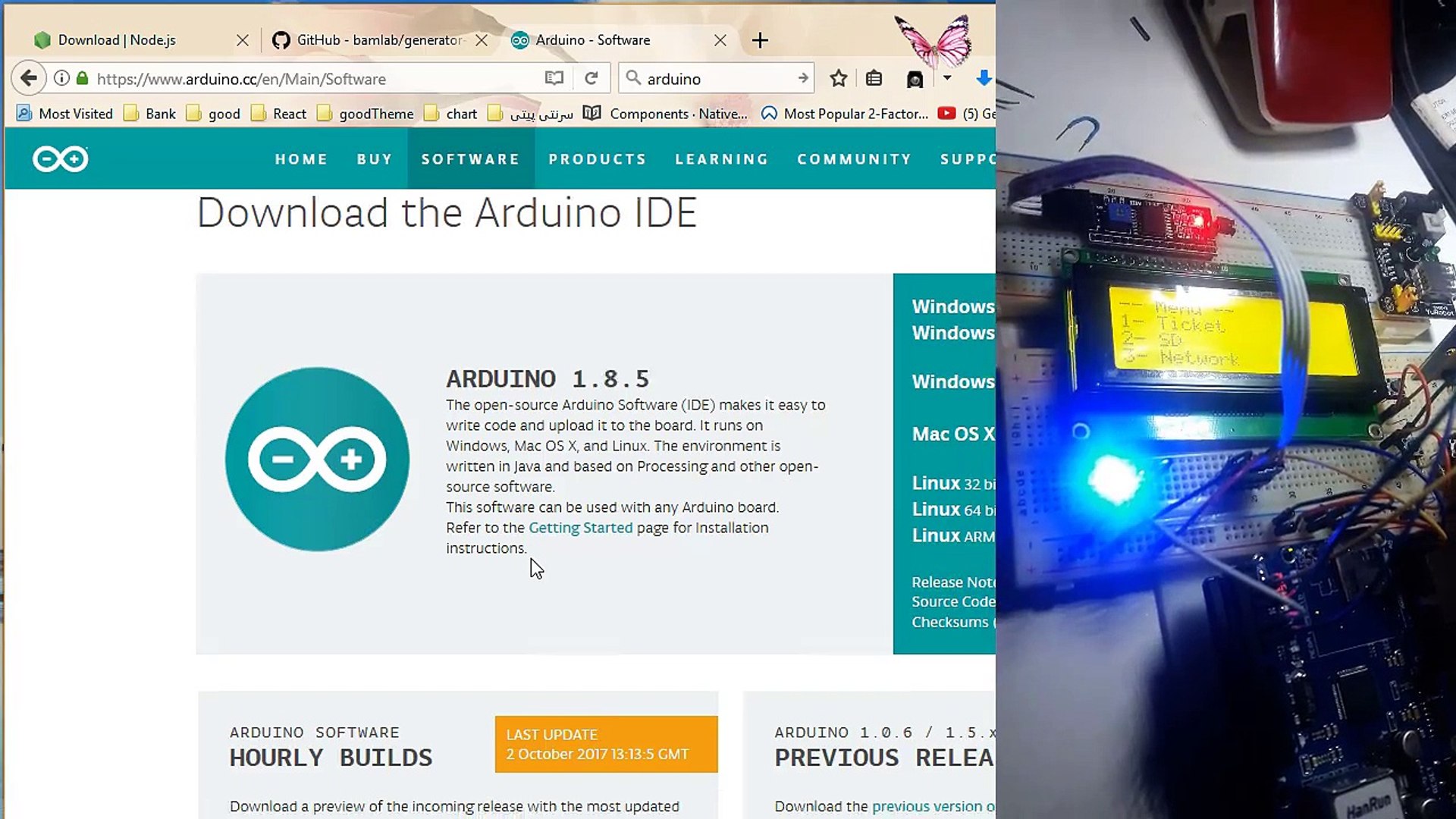Click the browser back arrow button
The height and width of the screenshot is (819, 1456).
(29, 78)
